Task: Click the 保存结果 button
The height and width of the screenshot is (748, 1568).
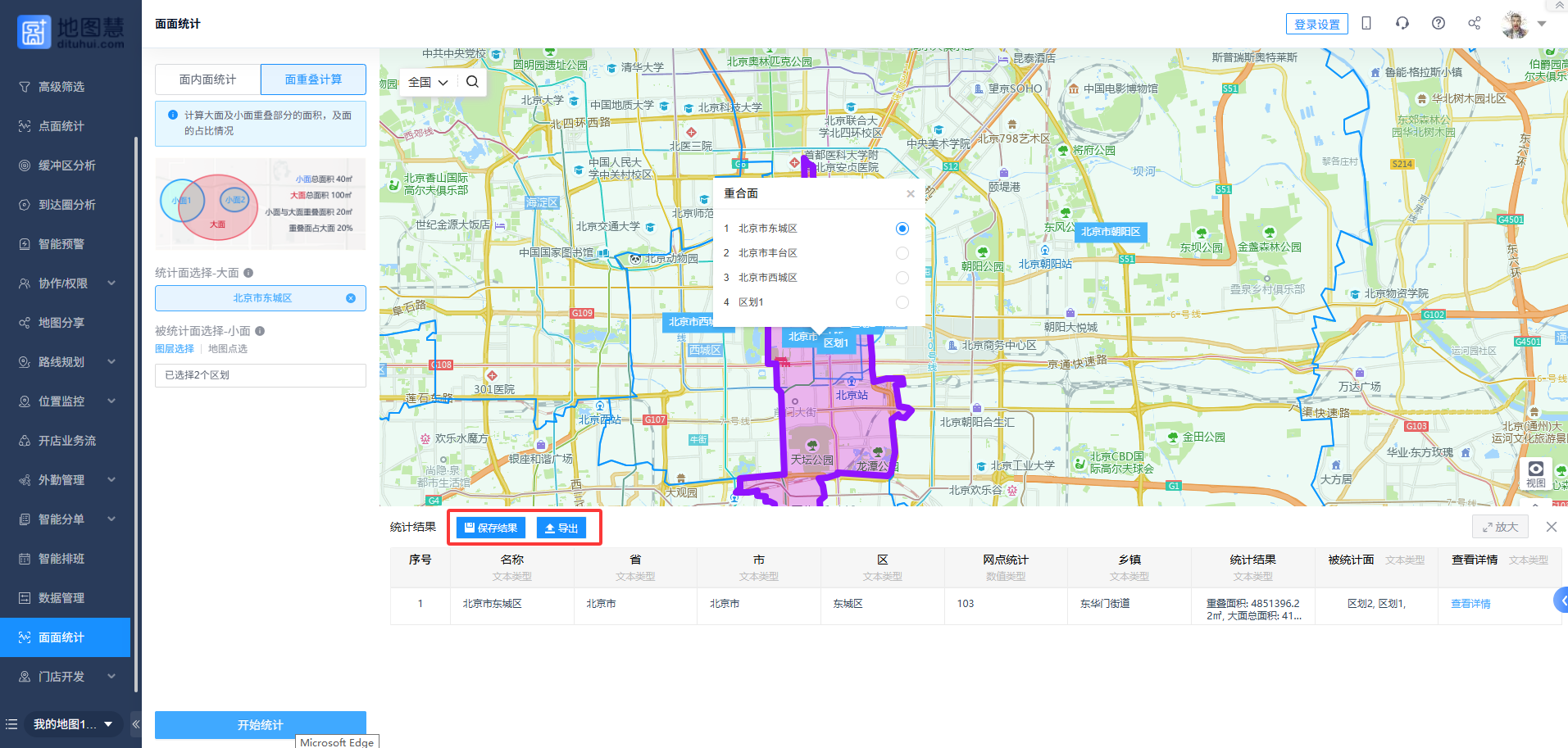Action: click(x=490, y=528)
